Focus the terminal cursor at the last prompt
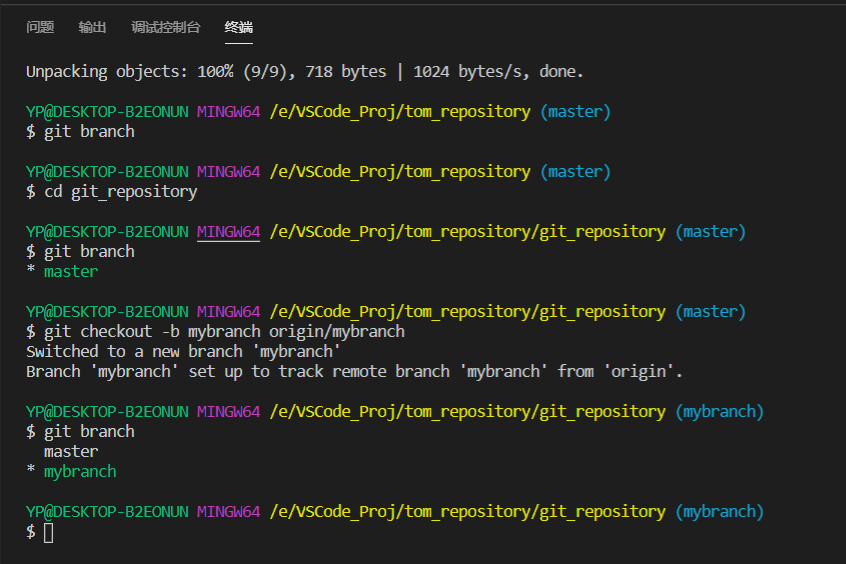The width and height of the screenshot is (846, 564). point(48,532)
